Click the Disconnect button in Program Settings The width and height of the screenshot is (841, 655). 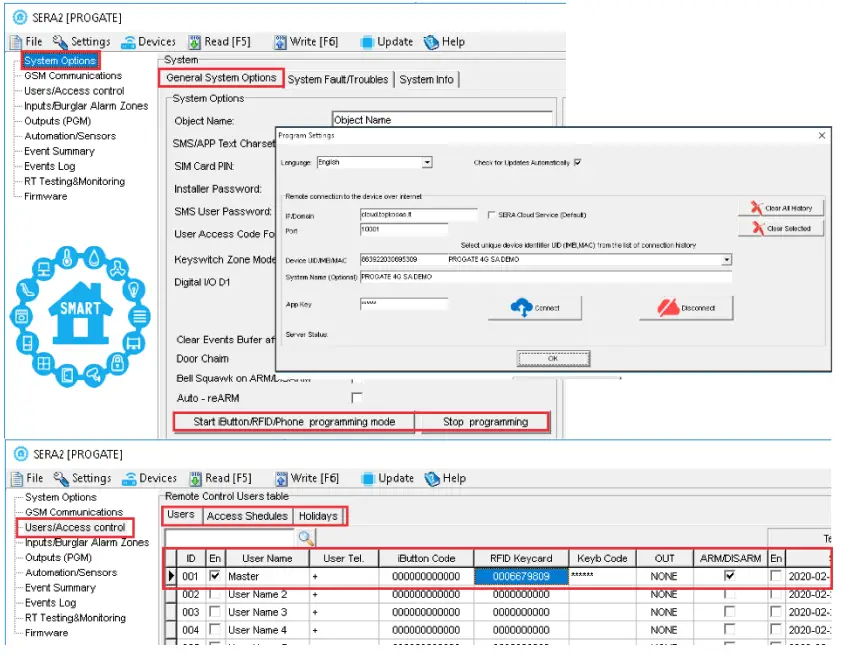pos(686,308)
